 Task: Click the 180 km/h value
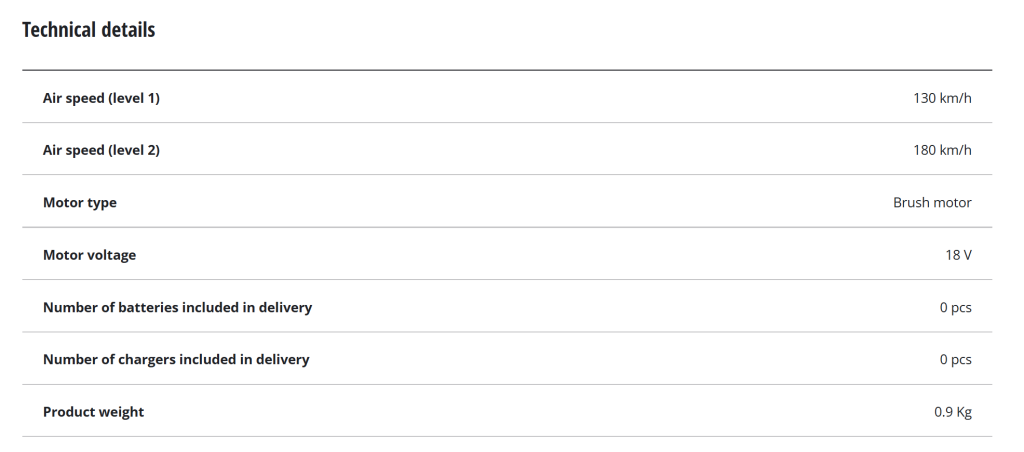coord(942,150)
